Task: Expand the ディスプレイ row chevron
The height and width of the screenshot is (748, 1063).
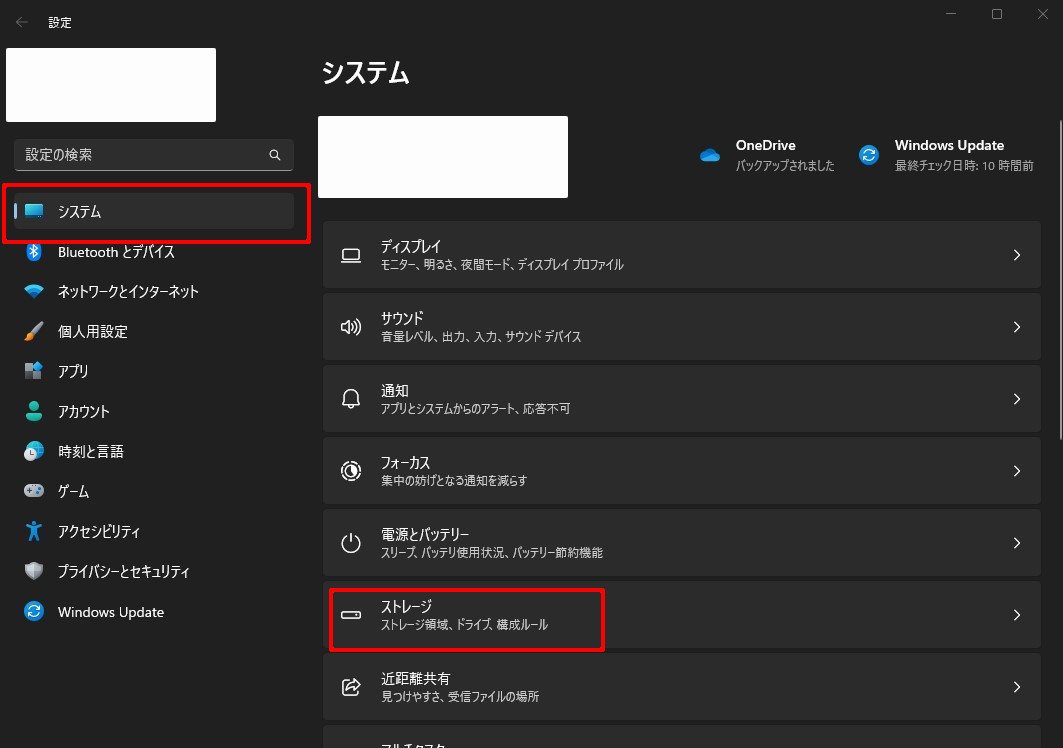Action: pyautogui.click(x=1016, y=255)
